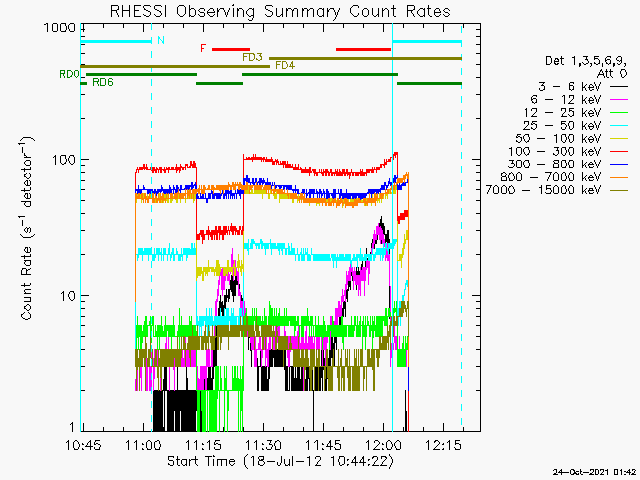This screenshot has width=640, height=480.
Task: Select the 300 - 800 keV legend label
Action: click(555, 164)
